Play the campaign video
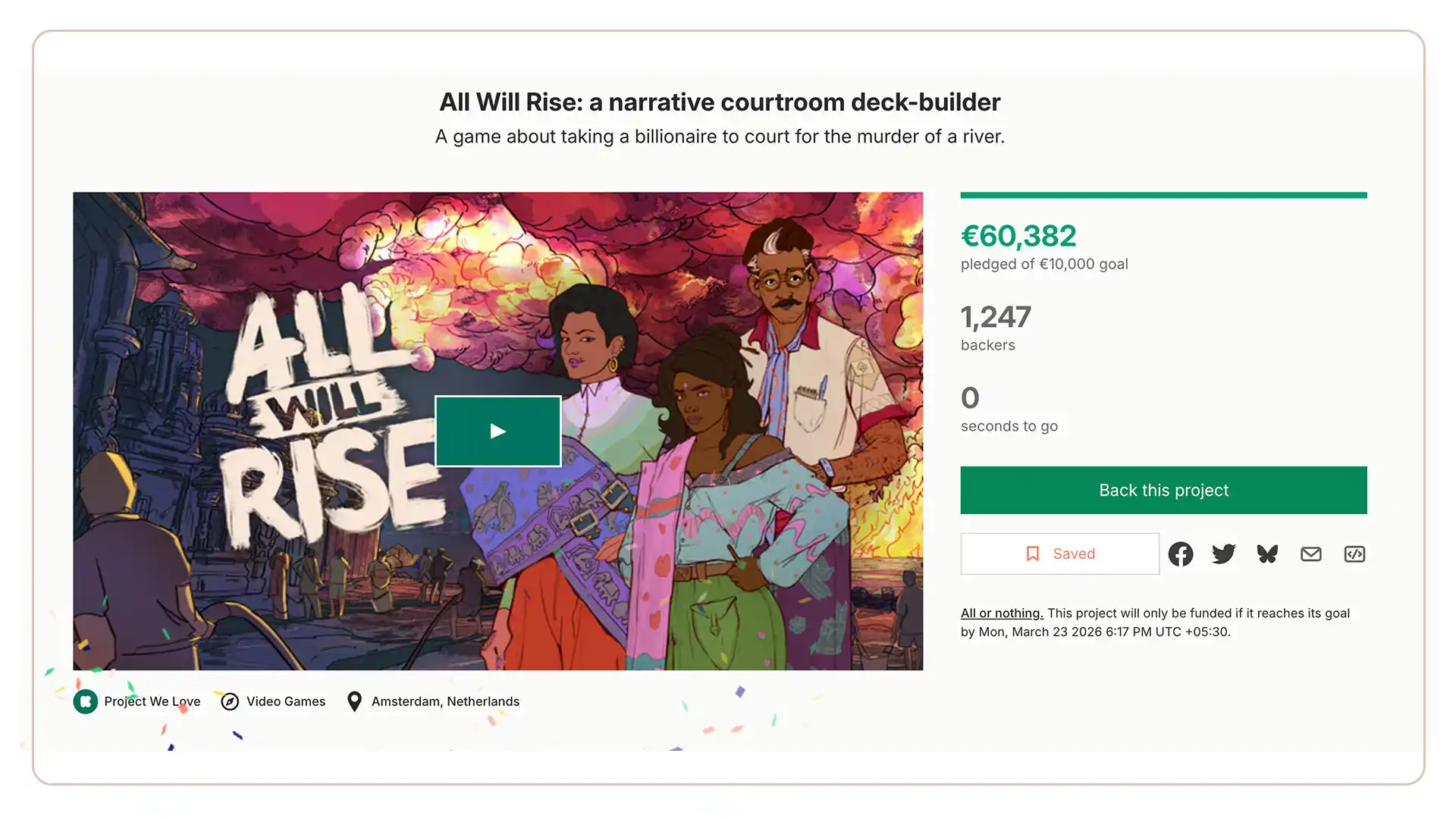The height and width of the screenshot is (819, 1456). [497, 431]
